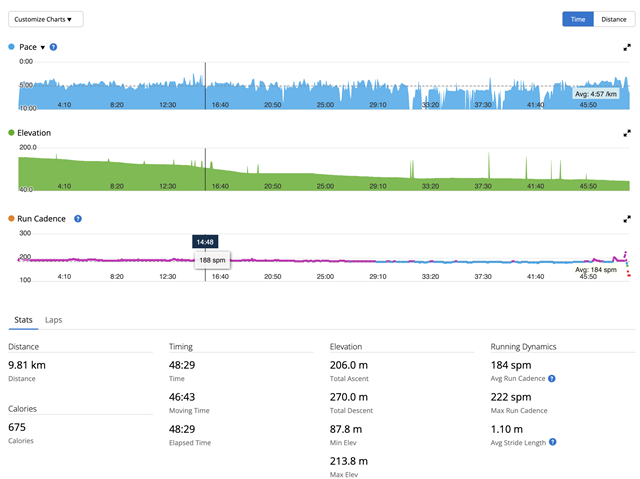Open the Pace metric dropdown arrow

click(42, 47)
